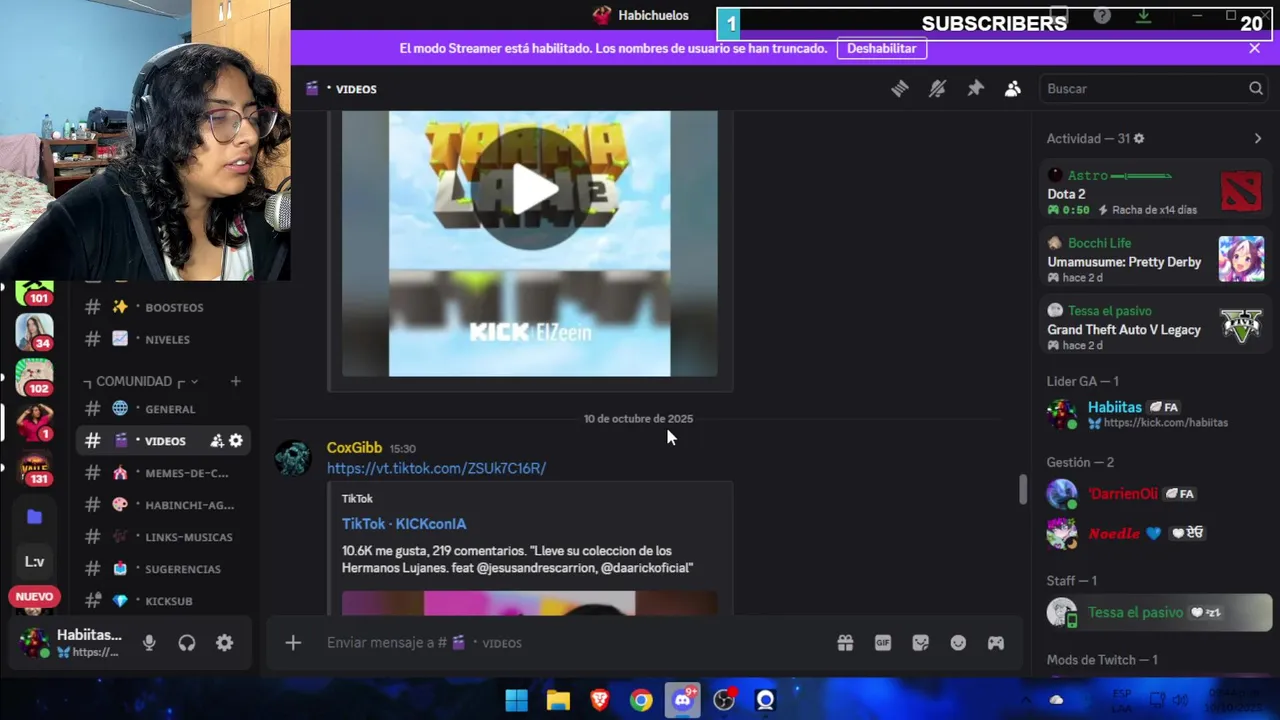Select member Noedle
This screenshot has height=720, width=1280.
pyautogui.click(x=1155, y=533)
